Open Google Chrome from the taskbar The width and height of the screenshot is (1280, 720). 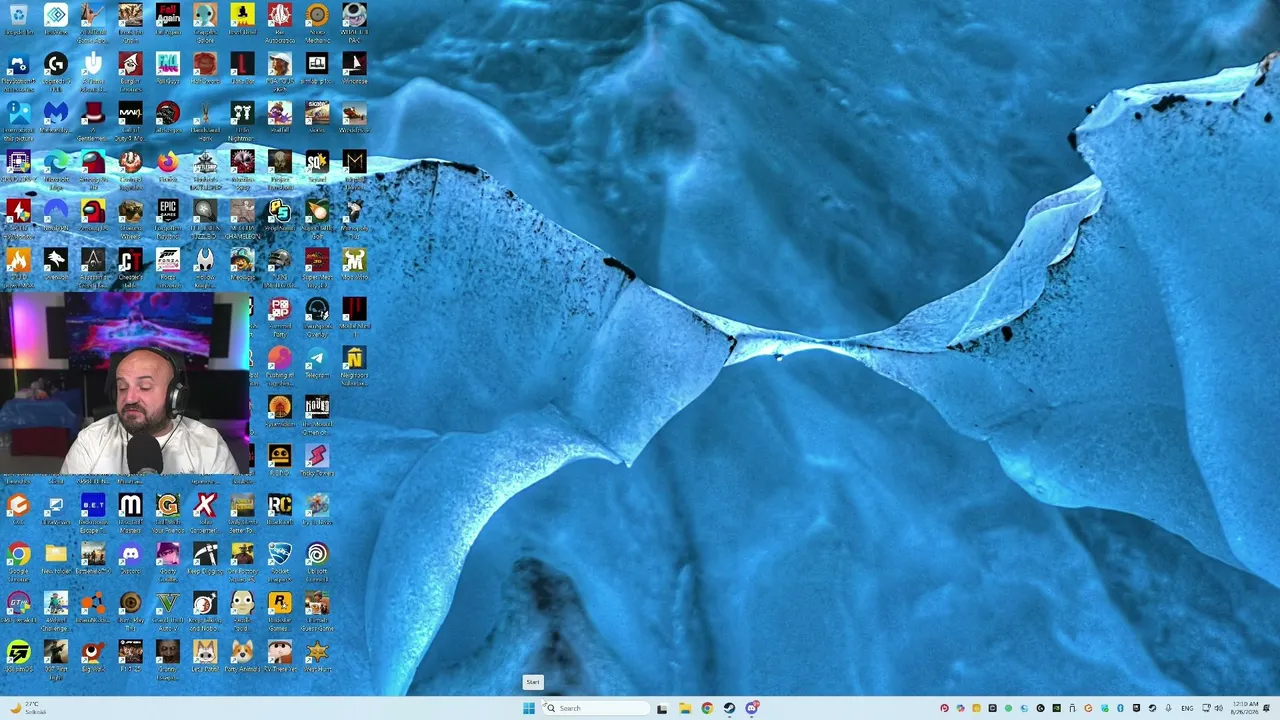click(x=707, y=708)
